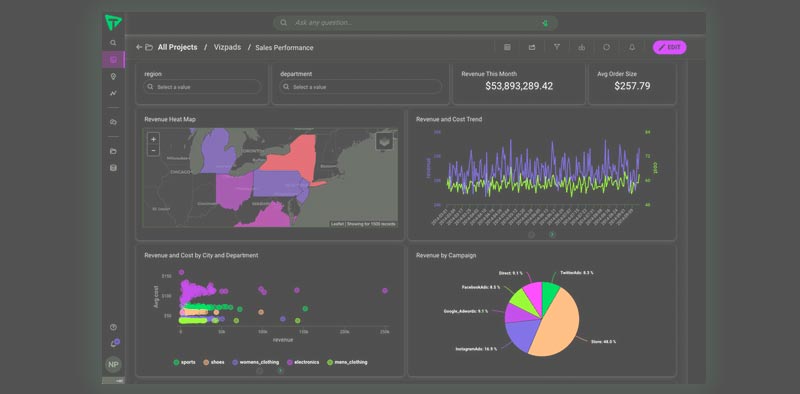Click the Avg Order Size value $257.79
Image resolution: width=800 pixels, height=394 pixels.
(632, 86)
